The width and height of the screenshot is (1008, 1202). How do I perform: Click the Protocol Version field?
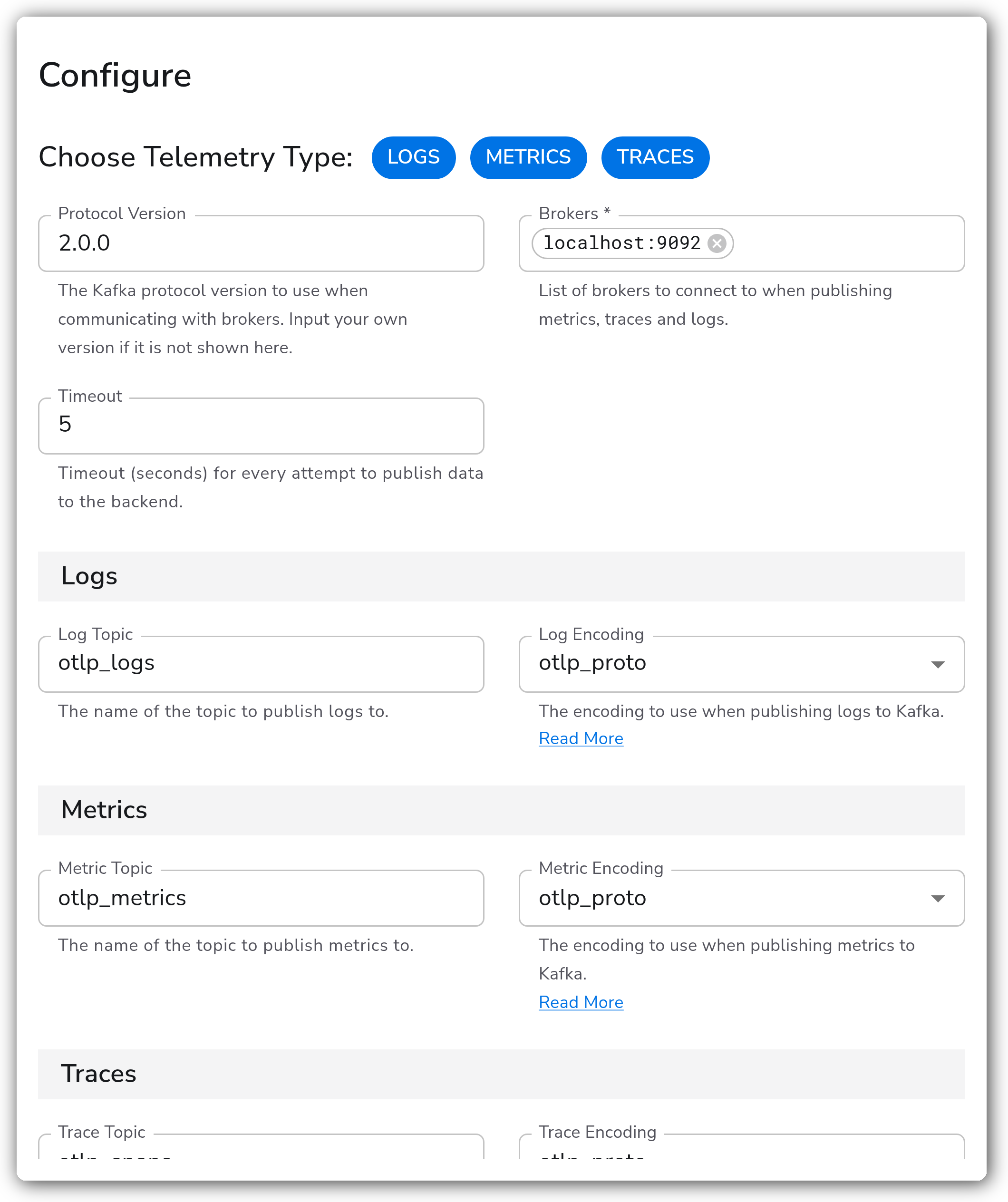[261, 243]
